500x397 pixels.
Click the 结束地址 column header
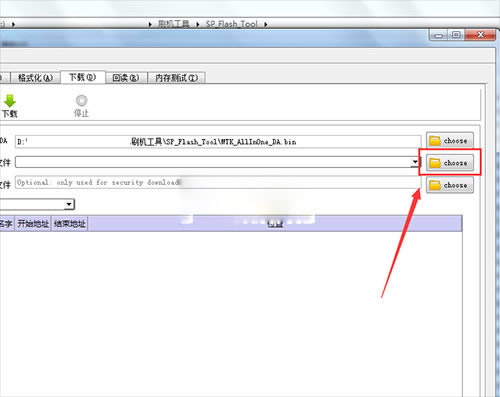69,224
